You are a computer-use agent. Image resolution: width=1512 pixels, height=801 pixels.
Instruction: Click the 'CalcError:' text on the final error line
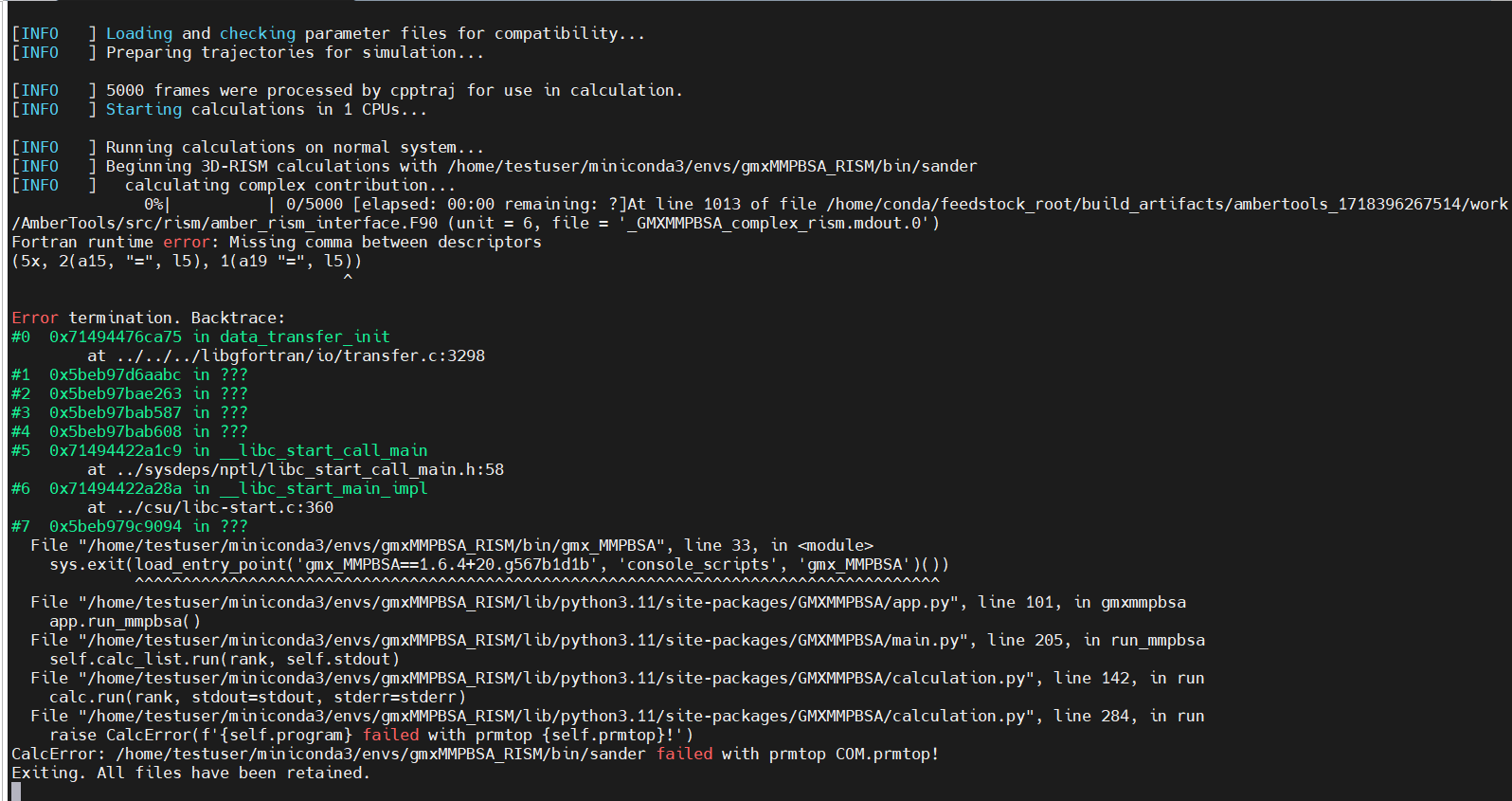(x=59, y=754)
